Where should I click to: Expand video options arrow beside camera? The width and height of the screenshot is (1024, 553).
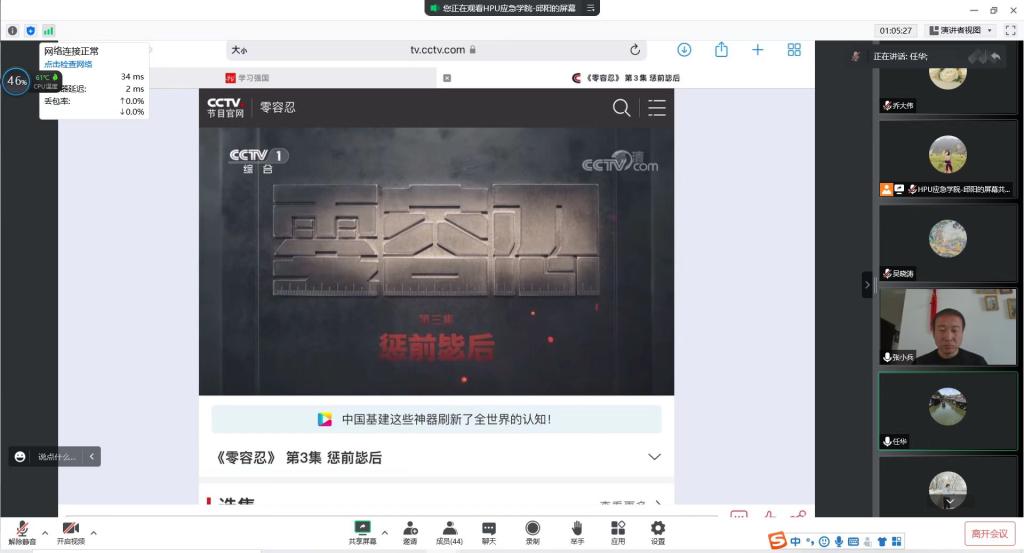pyautogui.click(x=94, y=532)
